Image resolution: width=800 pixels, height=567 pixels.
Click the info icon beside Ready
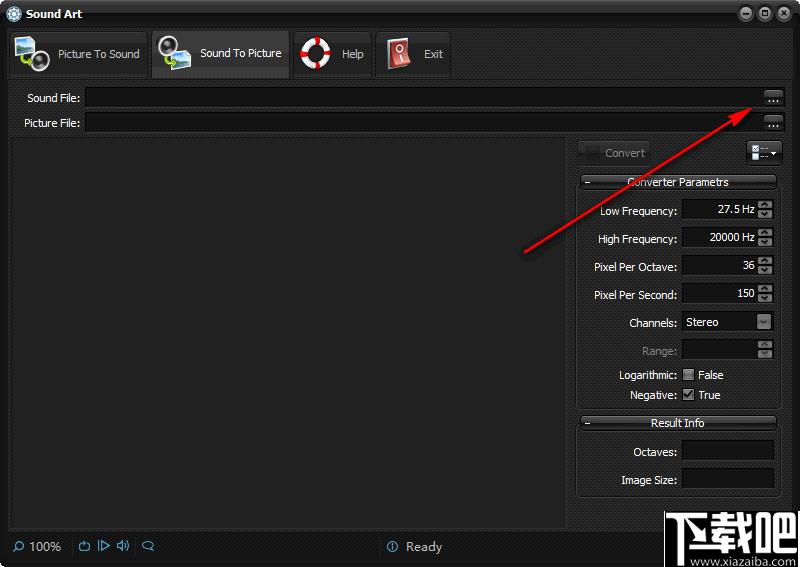point(392,547)
